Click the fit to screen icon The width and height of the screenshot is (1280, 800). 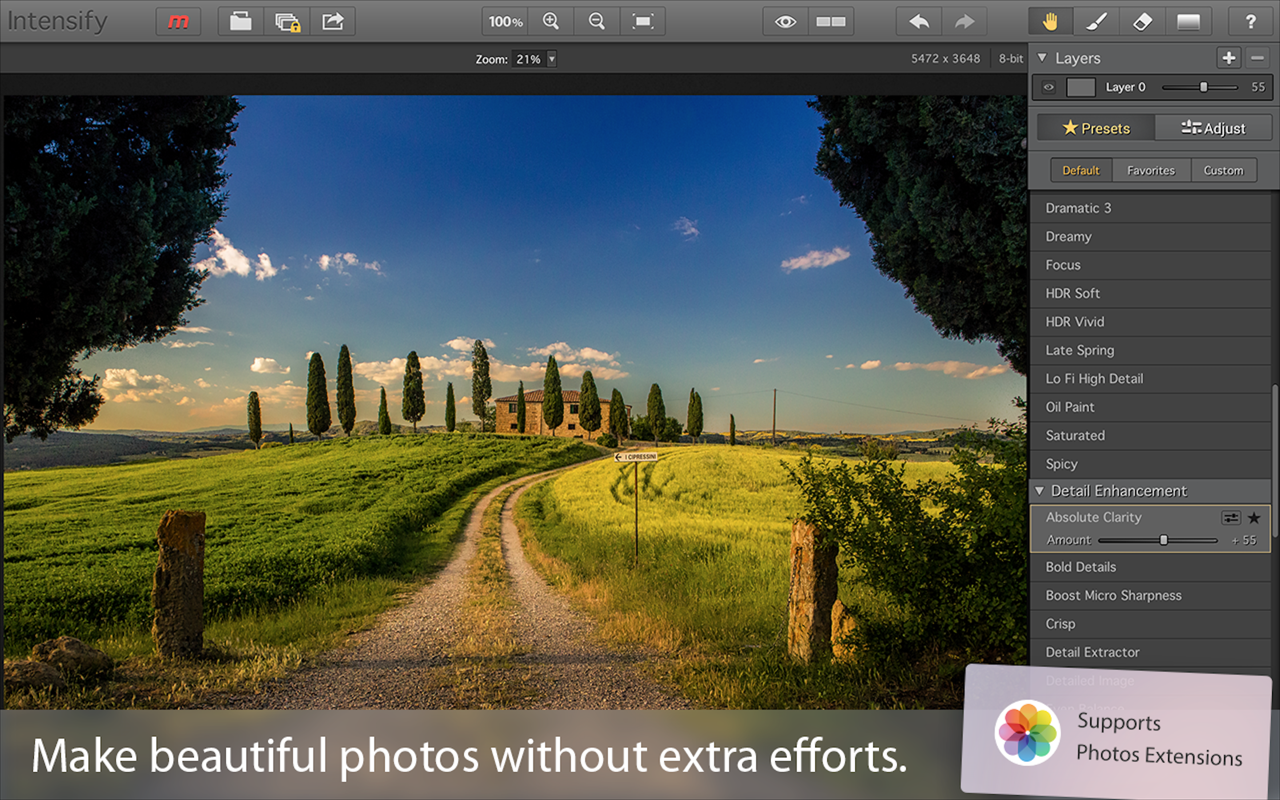coord(643,21)
